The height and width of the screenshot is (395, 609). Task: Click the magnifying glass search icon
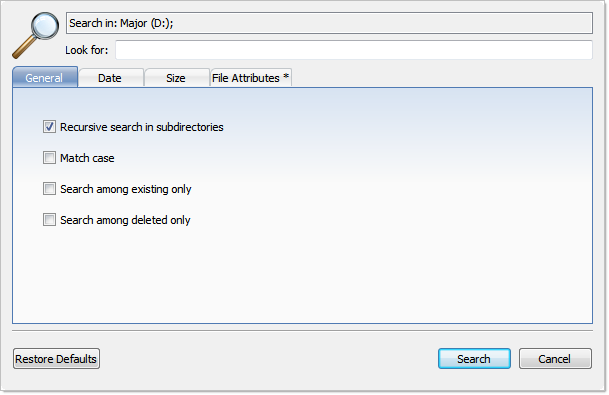tap(36, 35)
